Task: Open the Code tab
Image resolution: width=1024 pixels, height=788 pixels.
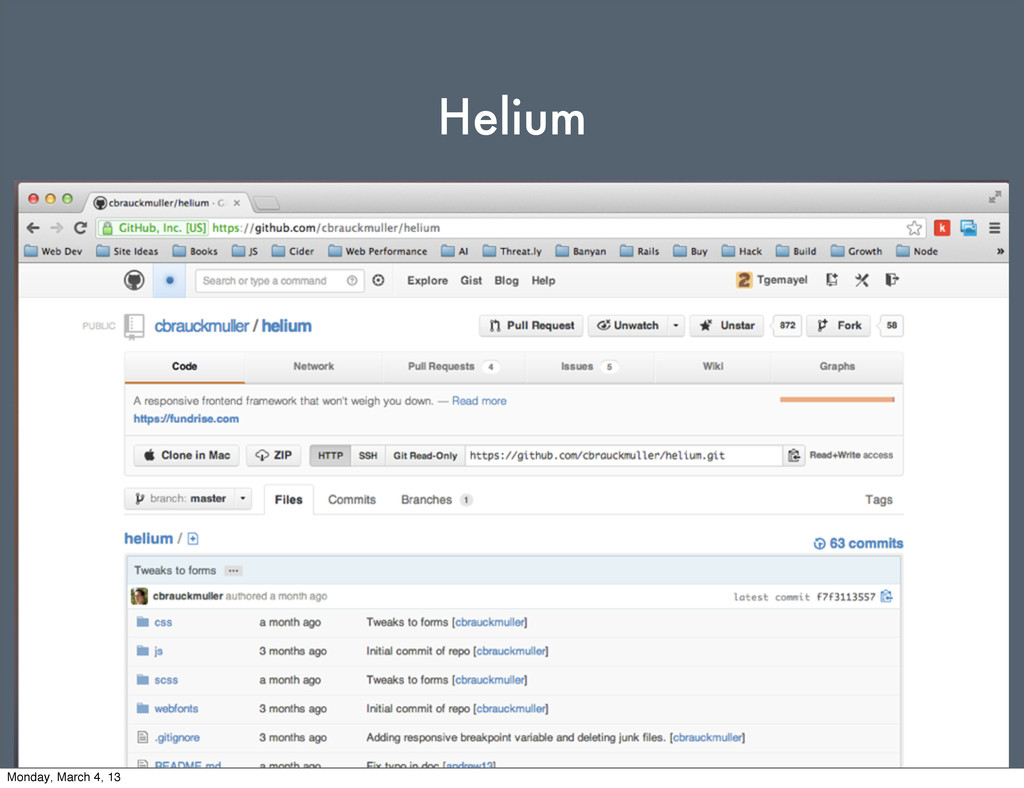Action: click(184, 366)
